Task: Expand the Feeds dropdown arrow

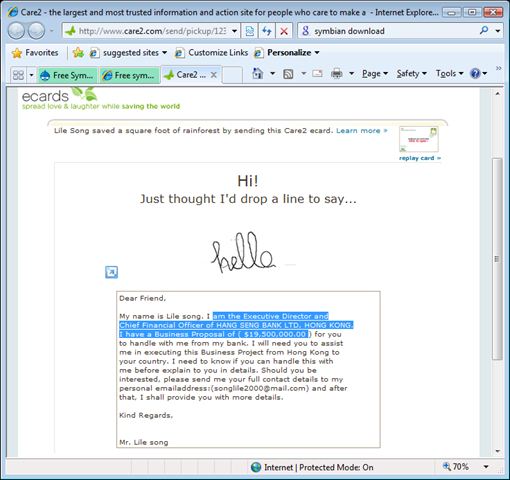Action: pyautogui.click(x=303, y=73)
